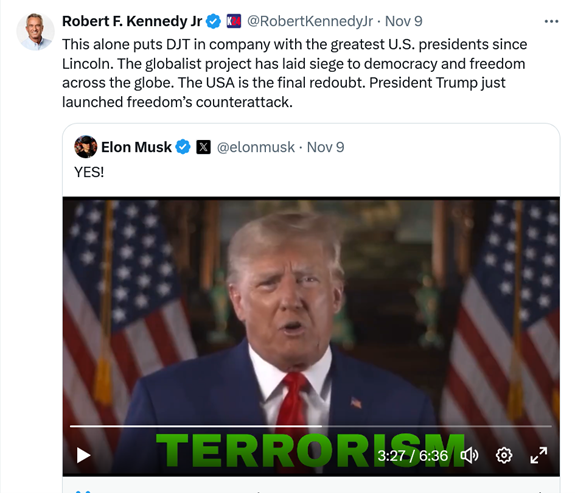Image resolution: width=575 pixels, height=493 pixels.
Task: Open video settings gear
Action: (504, 456)
